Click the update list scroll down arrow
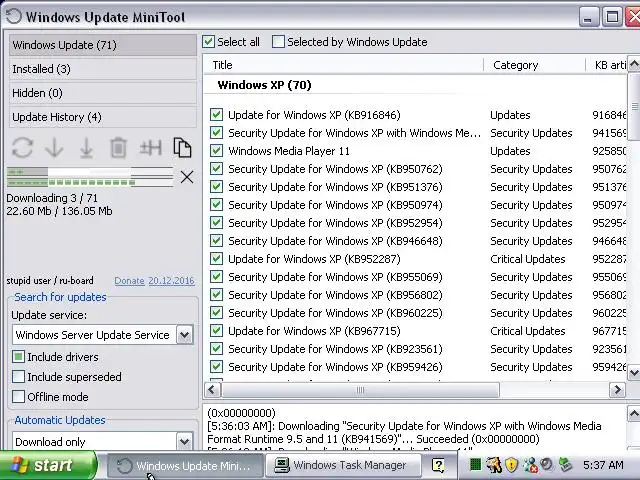The width and height of the screenshot is (640, 480). [x=634, y=372]
